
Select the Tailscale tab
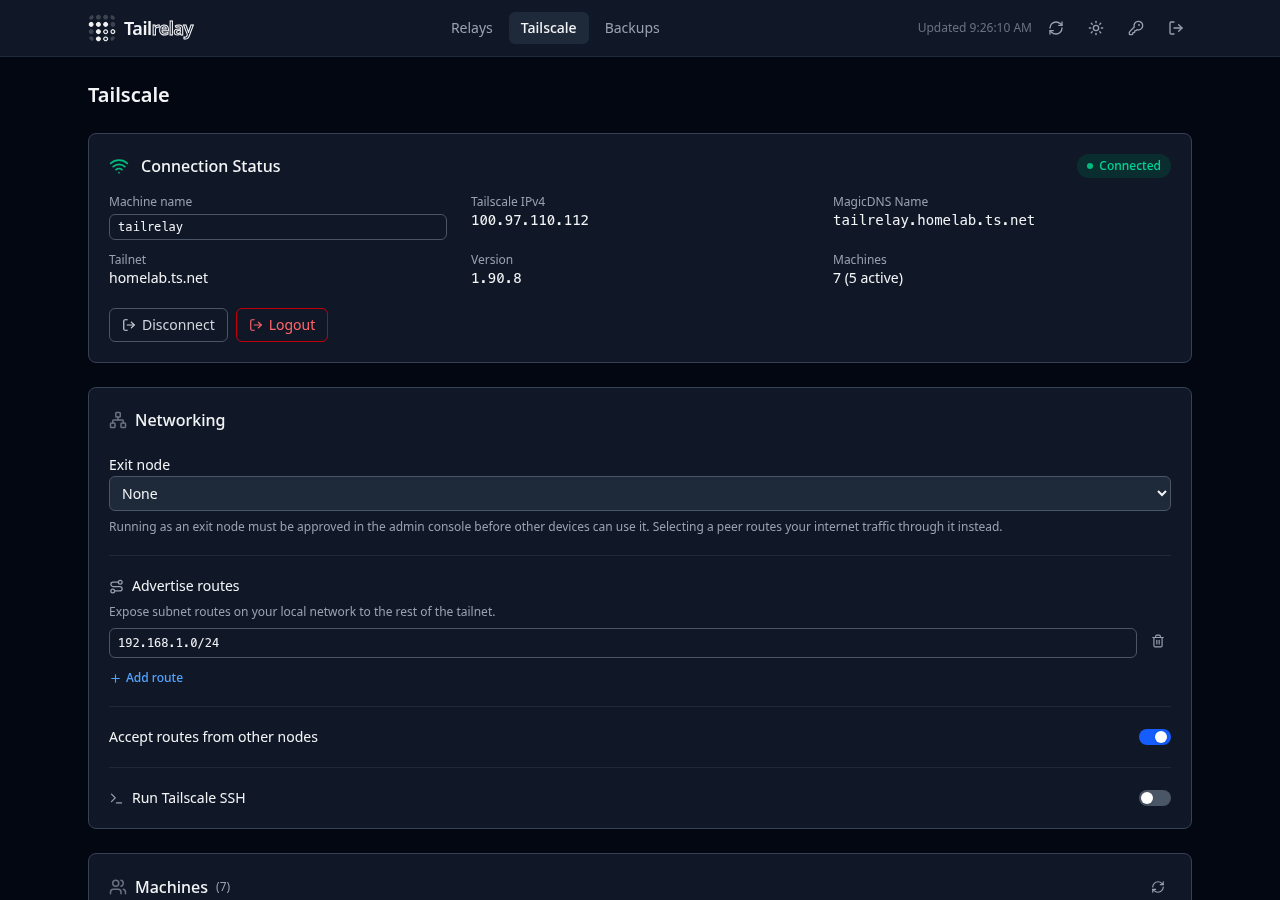click(549, 28)
